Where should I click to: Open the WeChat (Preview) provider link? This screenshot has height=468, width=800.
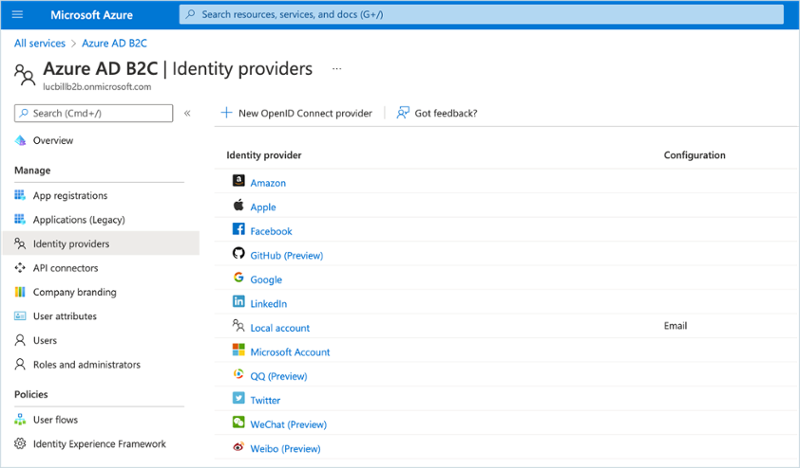289,424
